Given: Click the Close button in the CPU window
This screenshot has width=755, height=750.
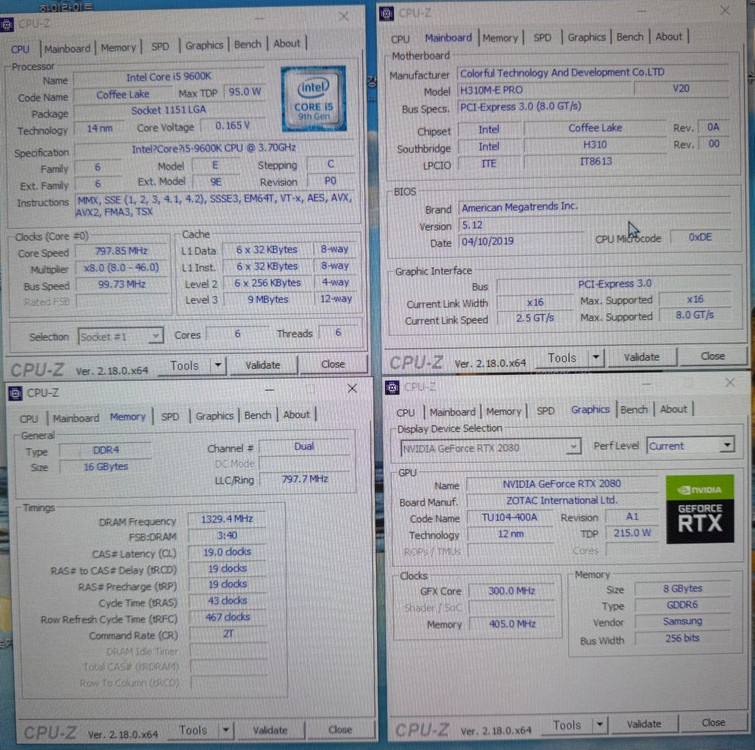Looking at the screenshot, I should [x=333, y=364].
